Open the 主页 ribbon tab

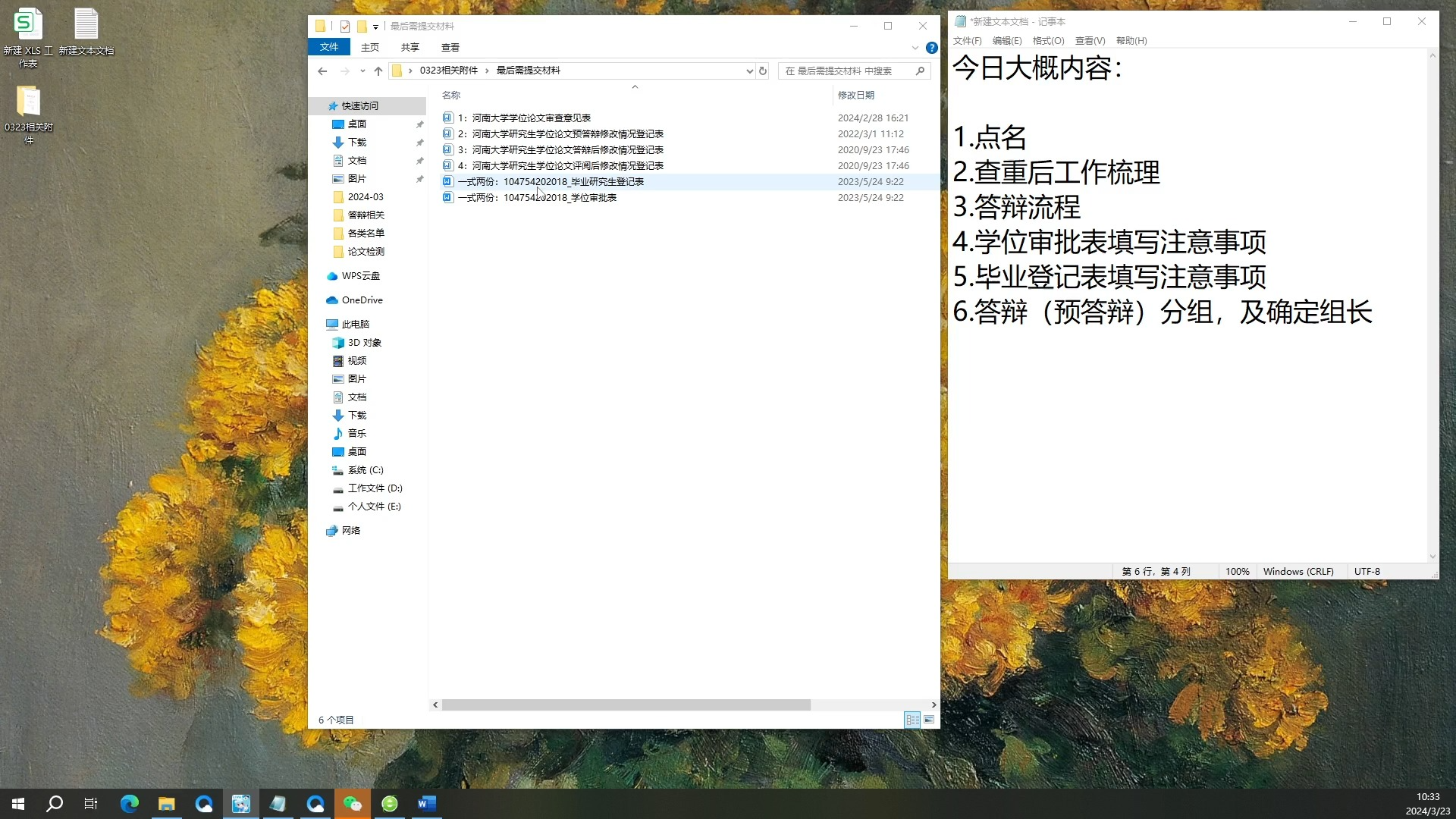click(370, 47)
